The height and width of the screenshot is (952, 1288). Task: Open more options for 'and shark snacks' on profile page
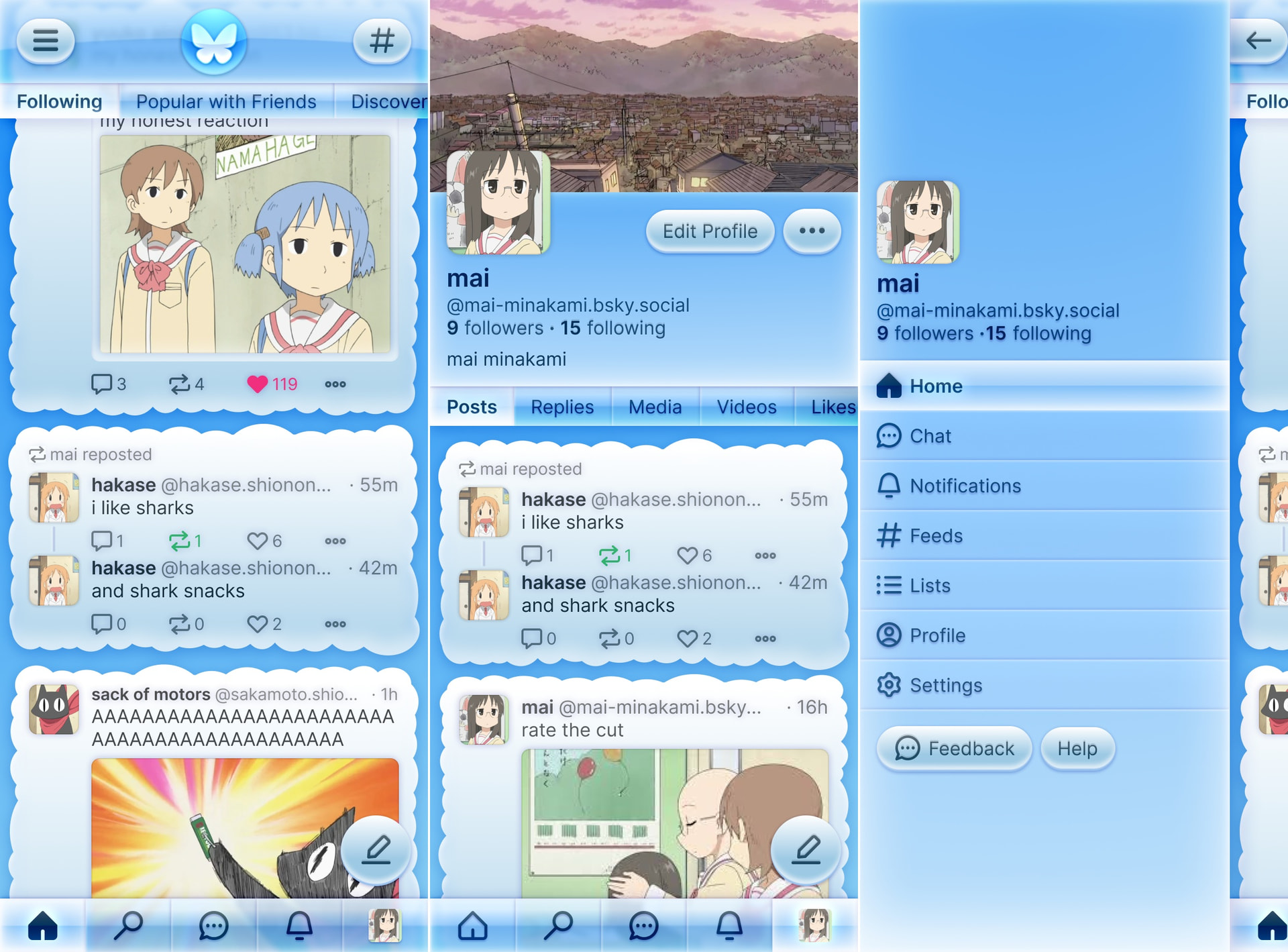pyautogui.click(x=765, y=639)
